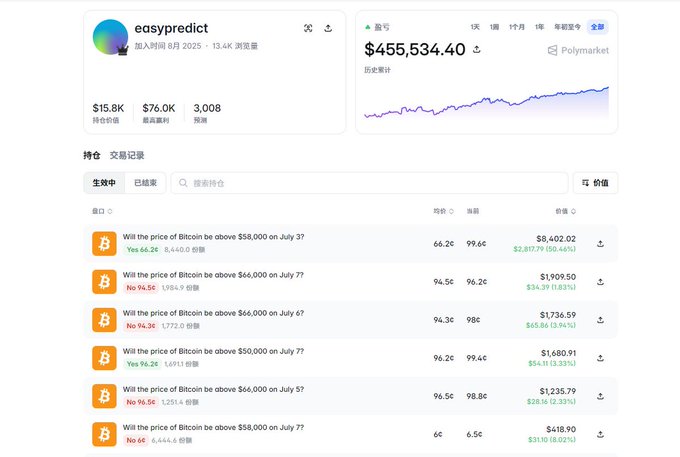
Task: Click the 99.6¢ current price cell
Action: tap(476, 244)
